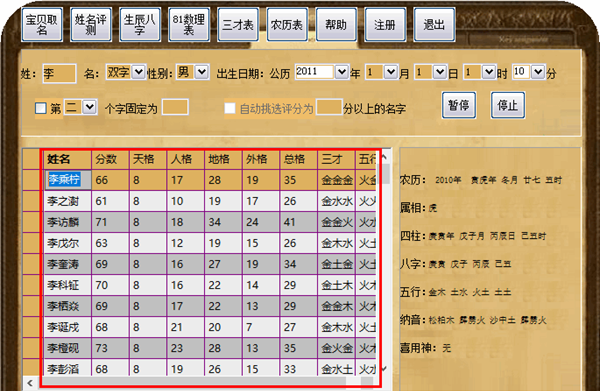The image size is (600, 391).
Task: Click the 姓名 column header
Action: 68,159
